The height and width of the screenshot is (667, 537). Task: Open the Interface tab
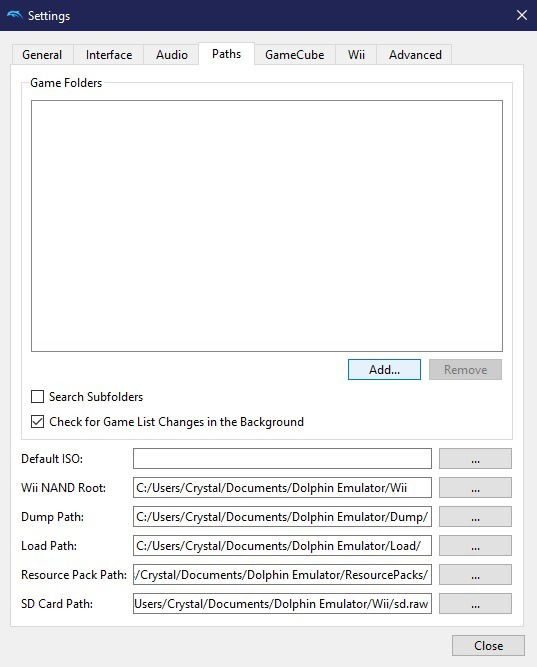point(109,55)
